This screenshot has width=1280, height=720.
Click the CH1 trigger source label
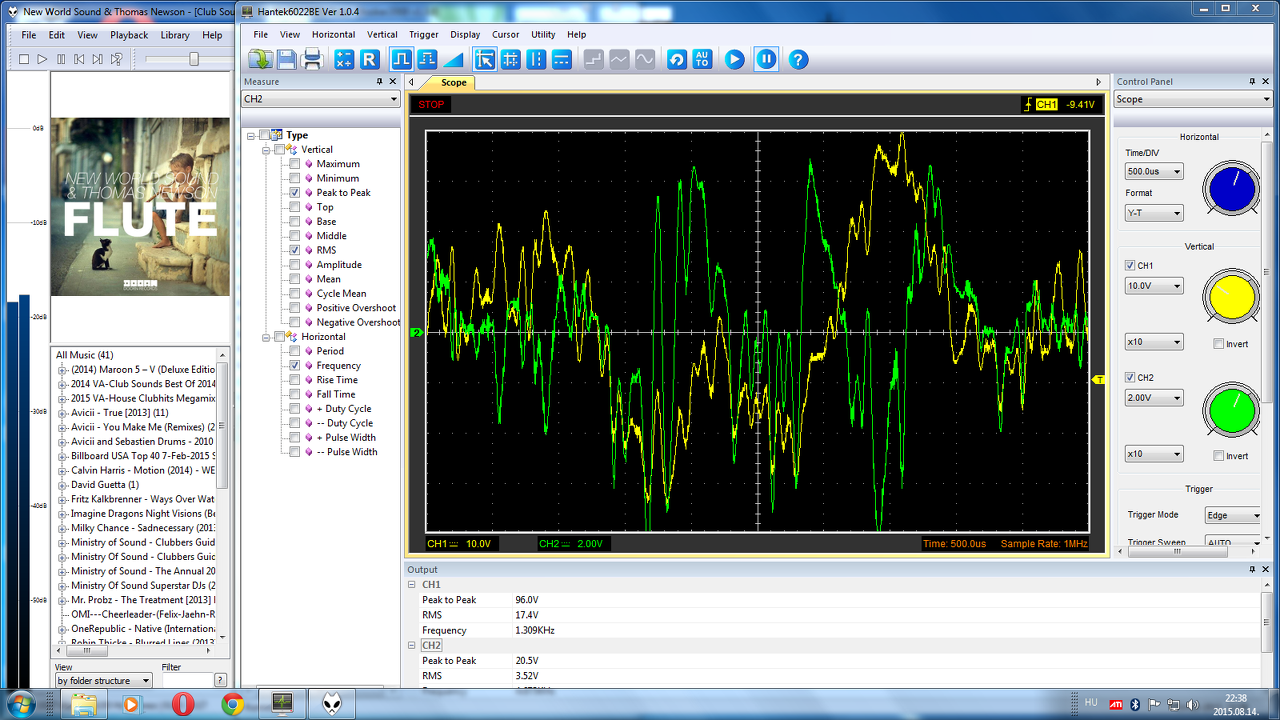point(1046,105)
